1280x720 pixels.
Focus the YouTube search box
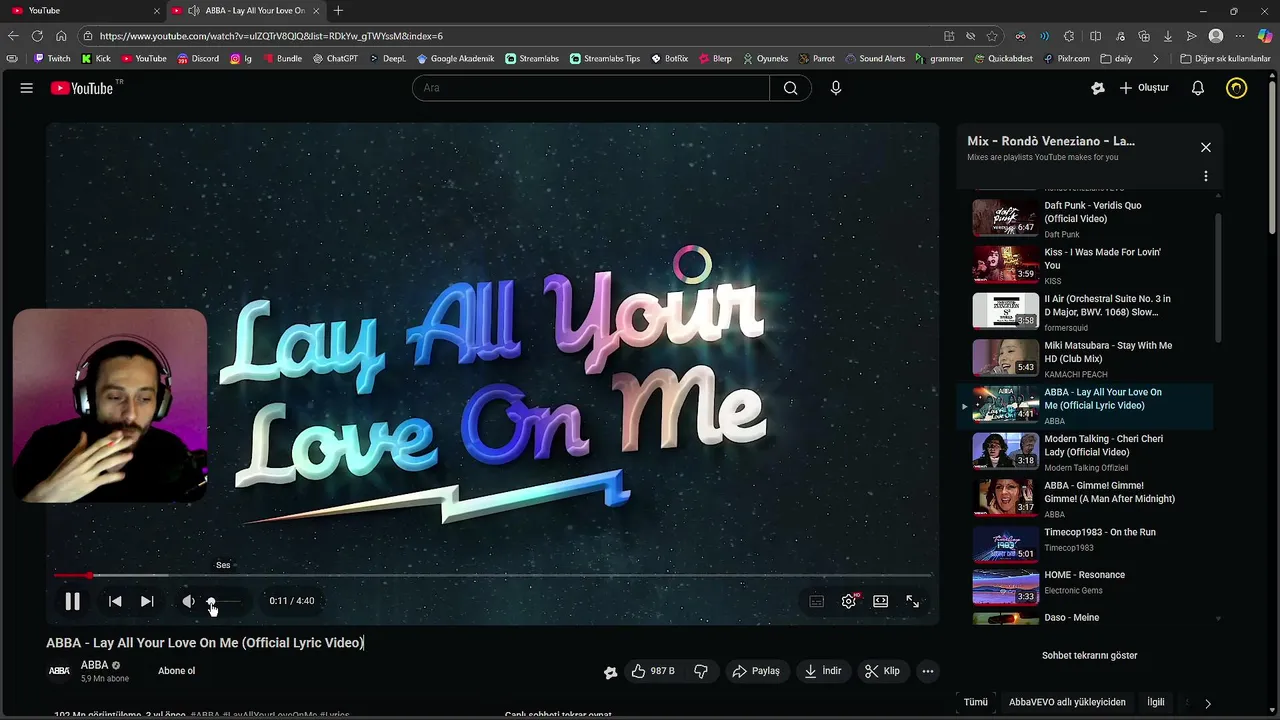tap(591, 88)
